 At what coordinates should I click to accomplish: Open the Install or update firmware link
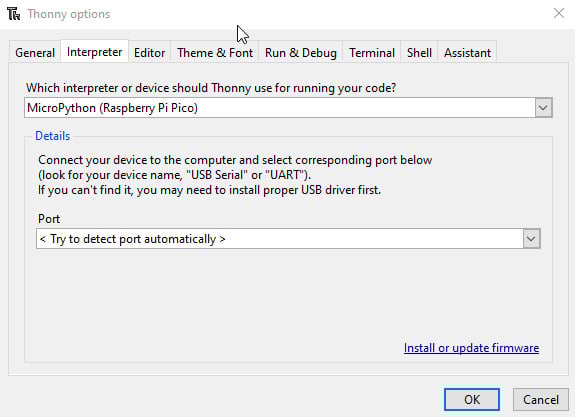471,348
